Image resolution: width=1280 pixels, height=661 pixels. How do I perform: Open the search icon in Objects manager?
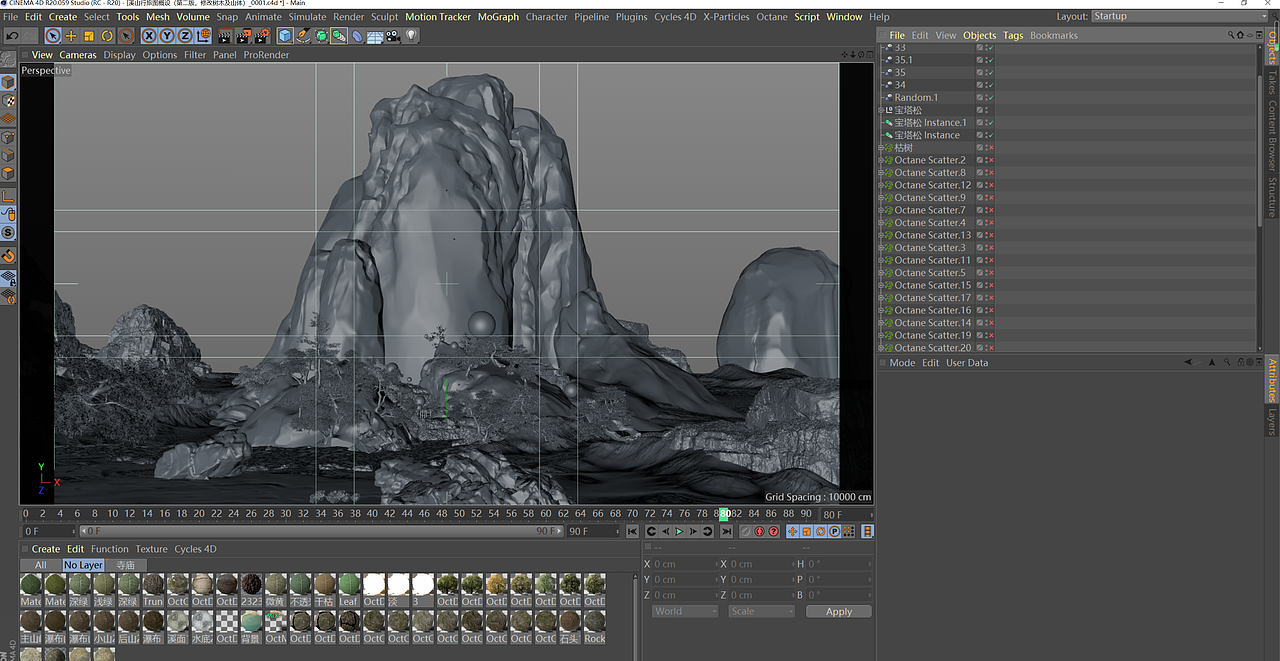tap(1233, 35)
